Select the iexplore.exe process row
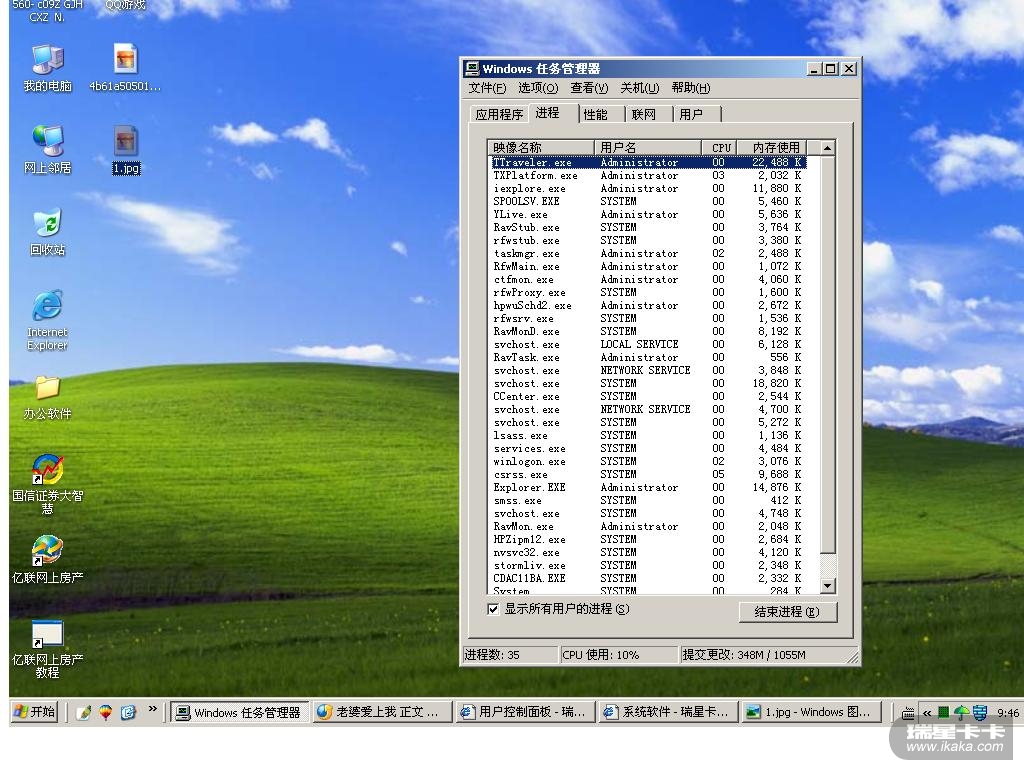Image resolution: width=1024 pixels, height=768 pixels. tap(530, 188)
